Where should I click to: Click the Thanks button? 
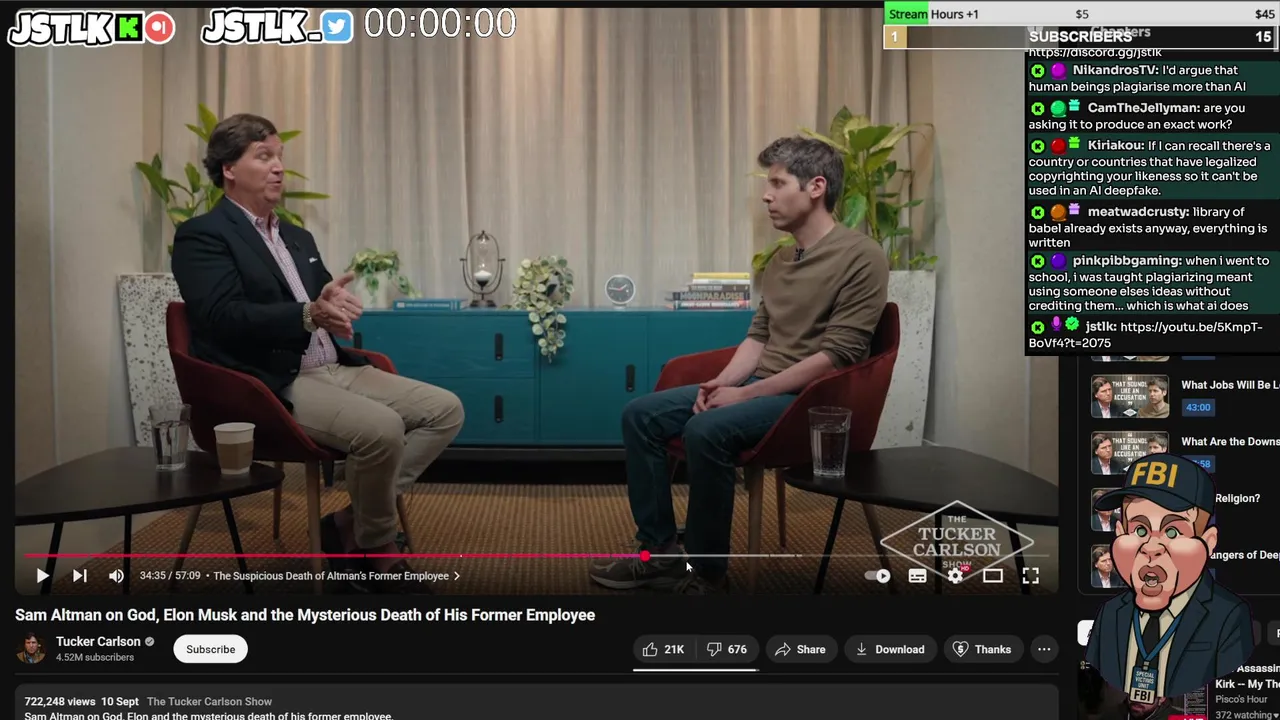pyautogui.click(x=982, y=650)
